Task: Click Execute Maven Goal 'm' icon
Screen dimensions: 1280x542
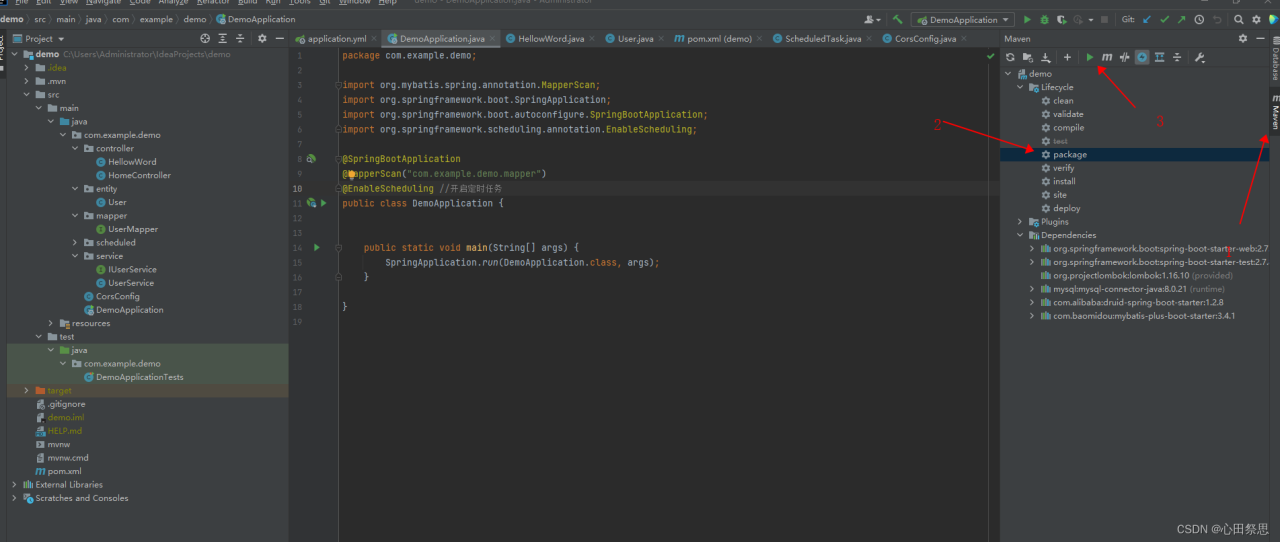Action: click(x=1106, y=58)
